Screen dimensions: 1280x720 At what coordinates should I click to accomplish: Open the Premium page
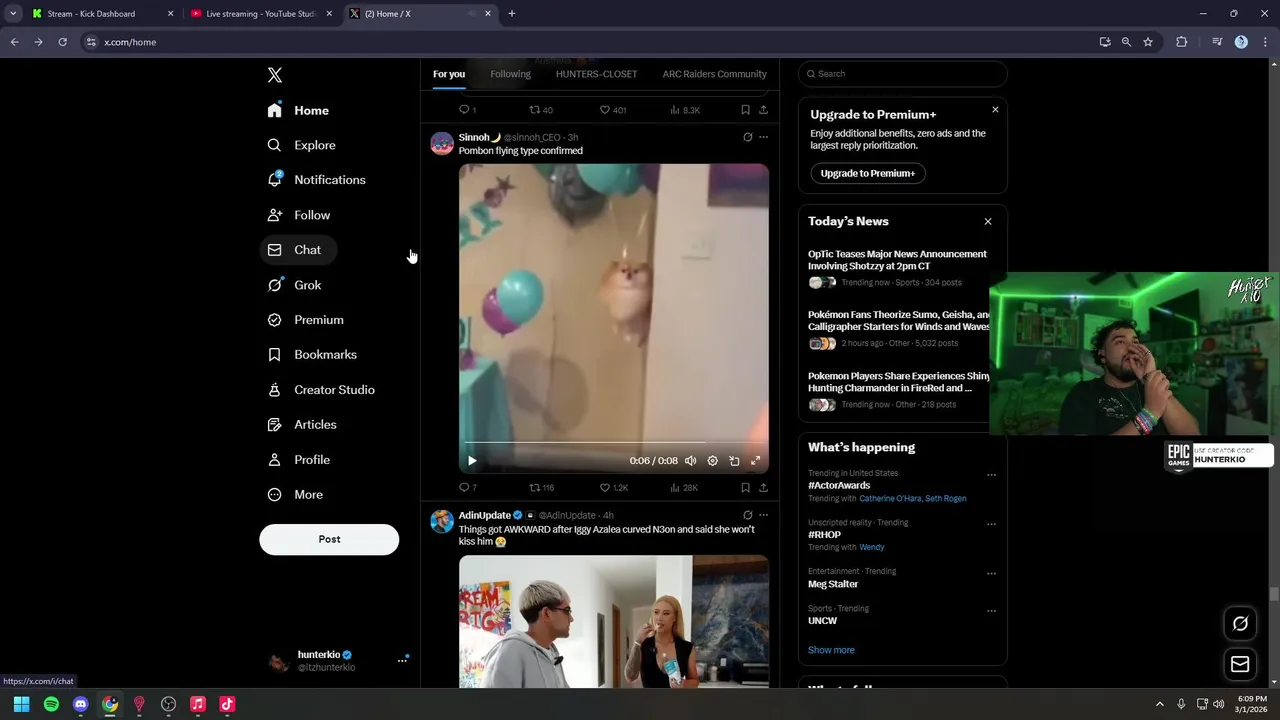(x=306, y=320)
